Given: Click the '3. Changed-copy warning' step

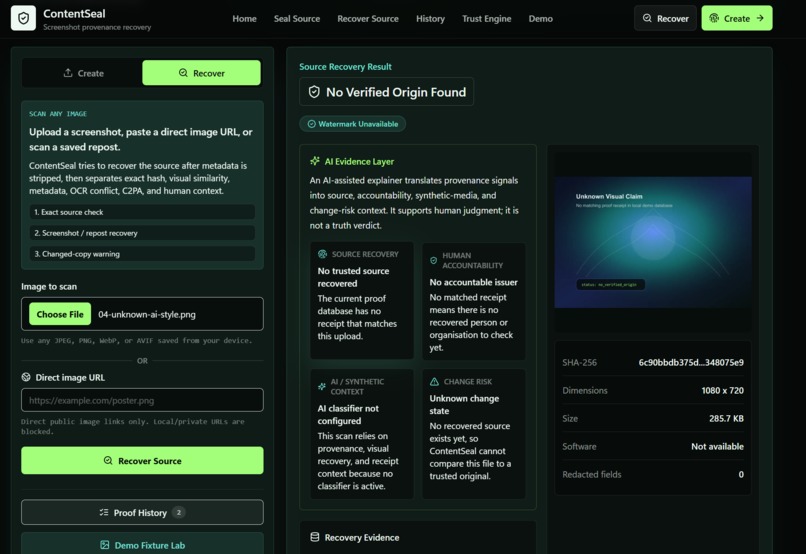Looking at the screenshot, I should 142,254.
